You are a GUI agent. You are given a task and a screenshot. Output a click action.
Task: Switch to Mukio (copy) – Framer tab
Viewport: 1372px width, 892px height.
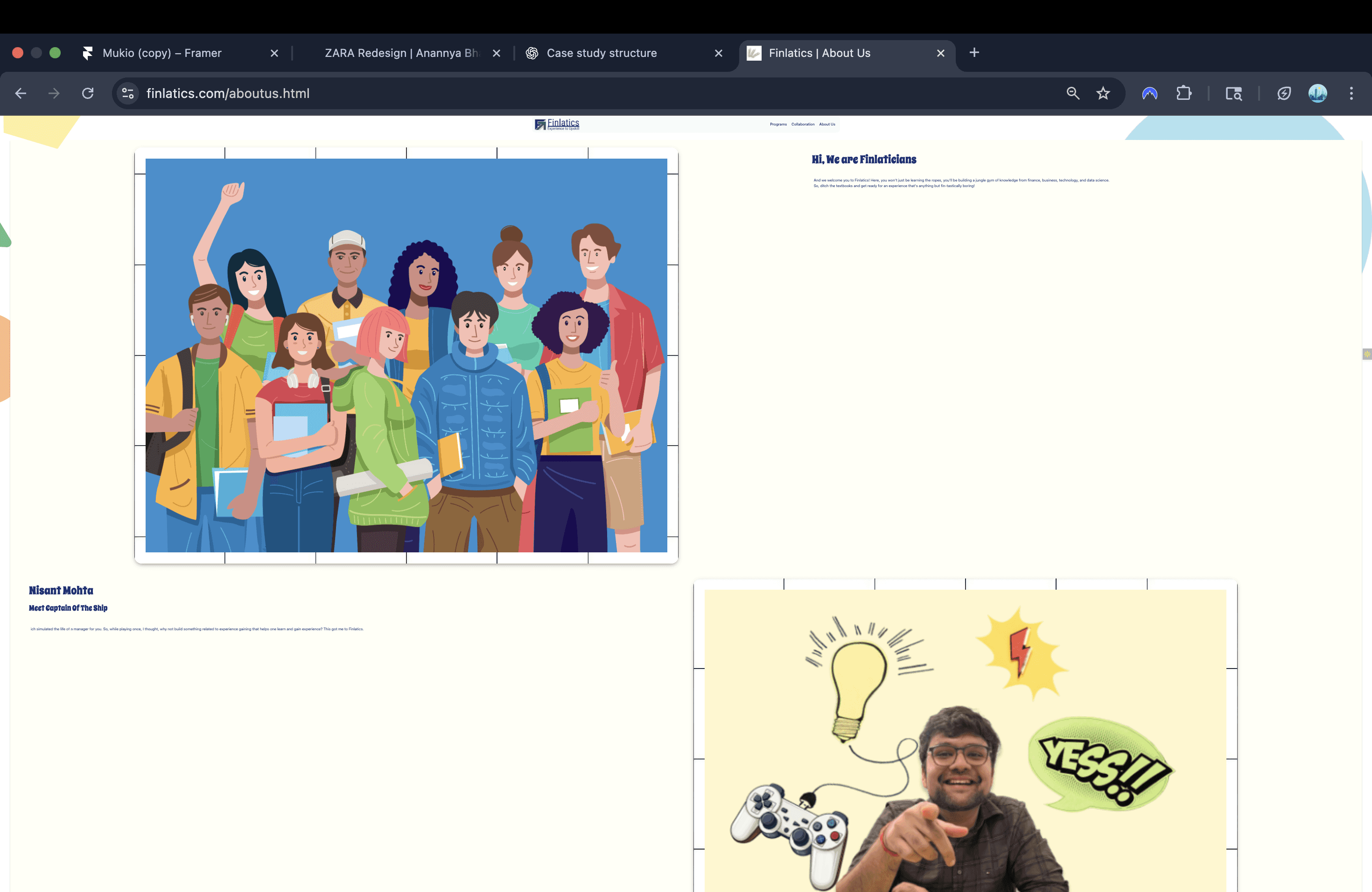(161, 53)
